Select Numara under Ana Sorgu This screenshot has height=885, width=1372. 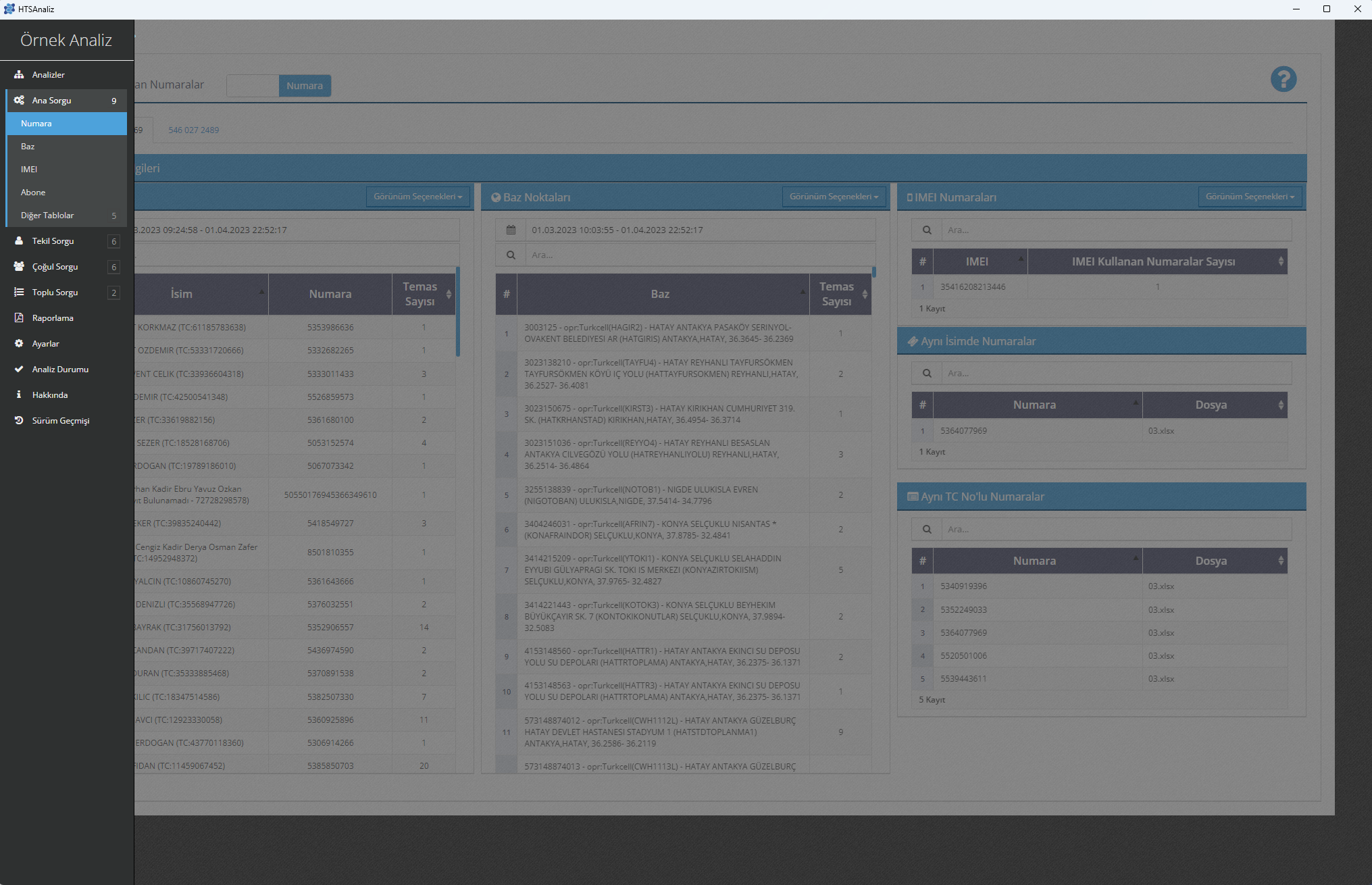(66, 124)
